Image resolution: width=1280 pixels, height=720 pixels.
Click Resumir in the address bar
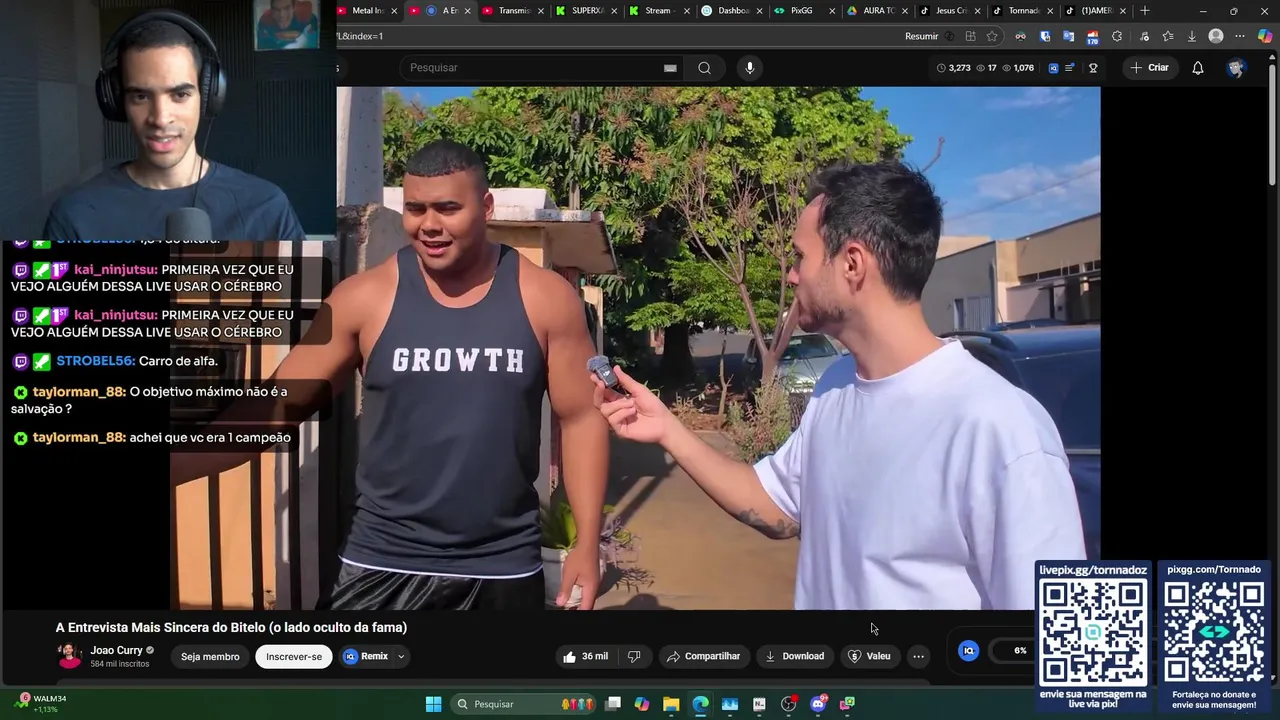point(921,36)
